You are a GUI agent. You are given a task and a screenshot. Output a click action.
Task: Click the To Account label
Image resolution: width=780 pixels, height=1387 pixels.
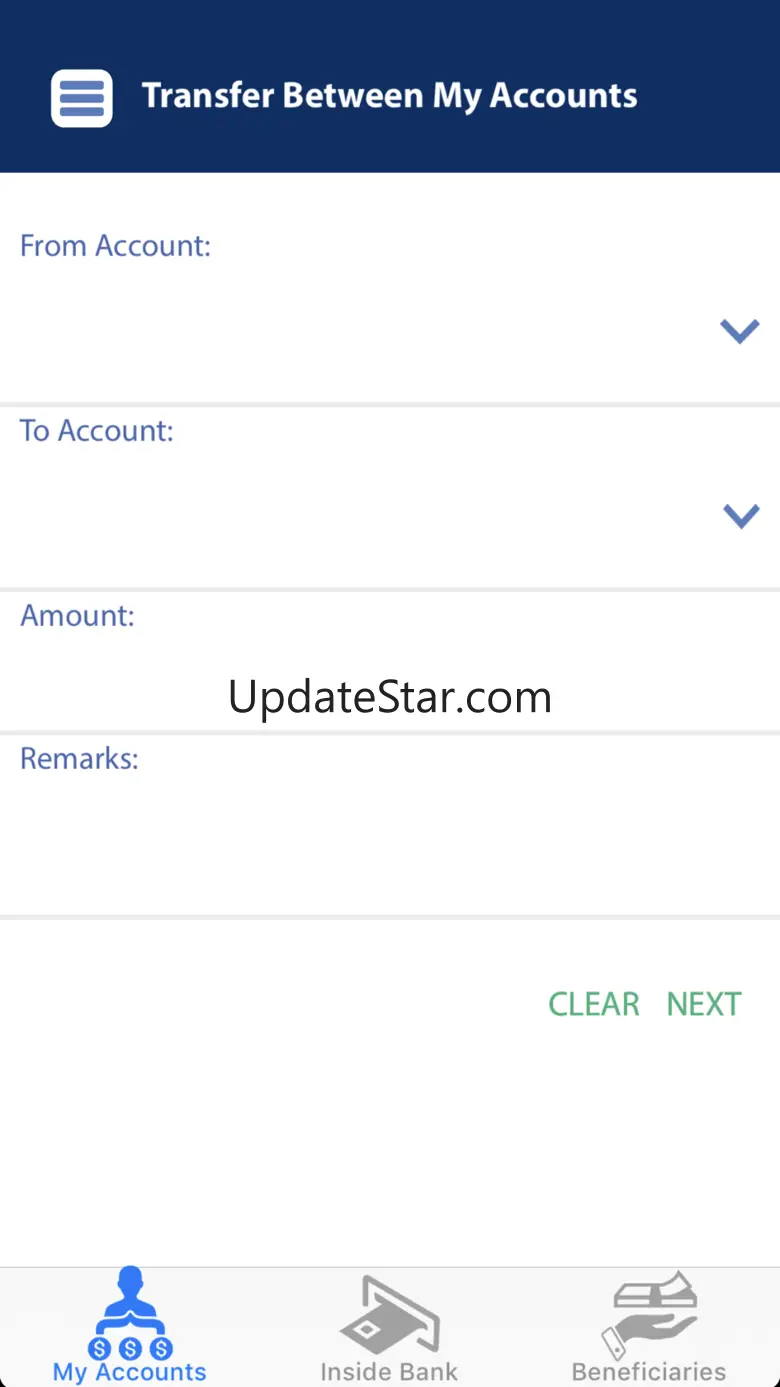click(x=97, y=431)
